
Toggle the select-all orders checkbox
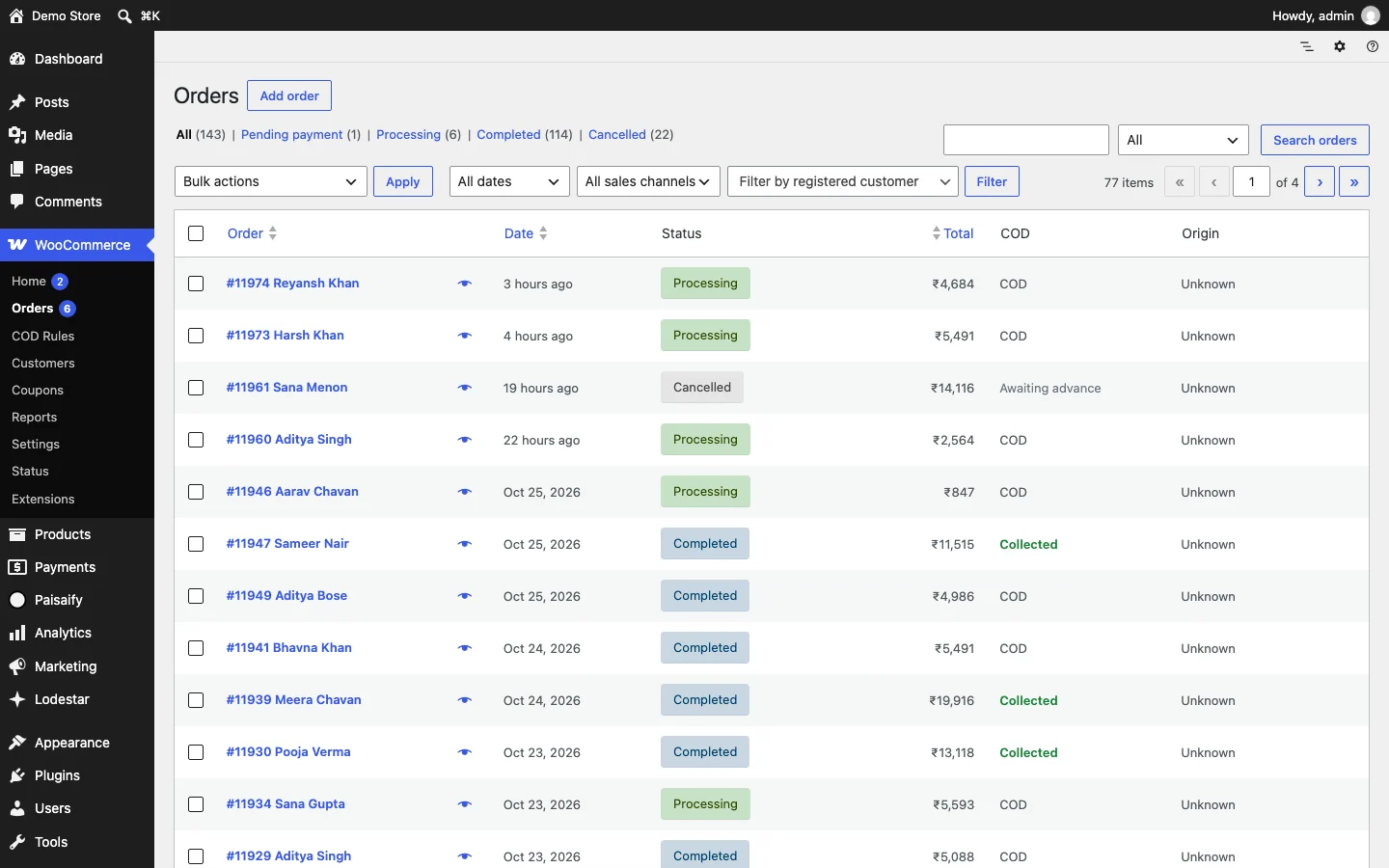[196, 233]
